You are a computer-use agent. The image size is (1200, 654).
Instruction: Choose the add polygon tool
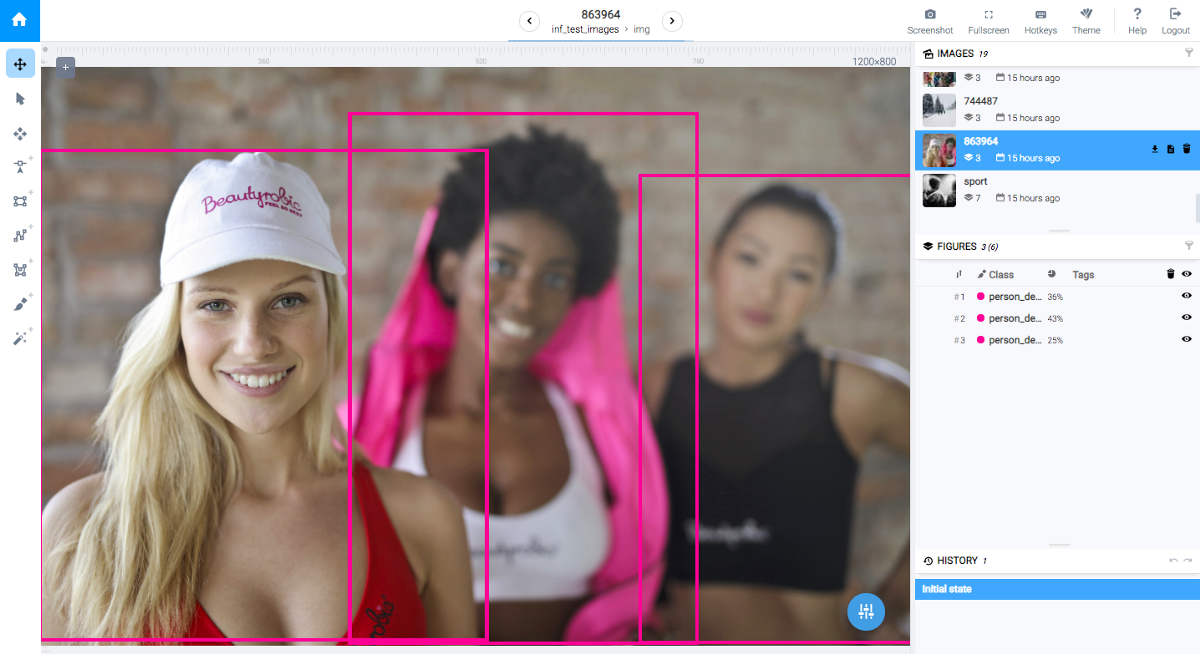(20, 270)
